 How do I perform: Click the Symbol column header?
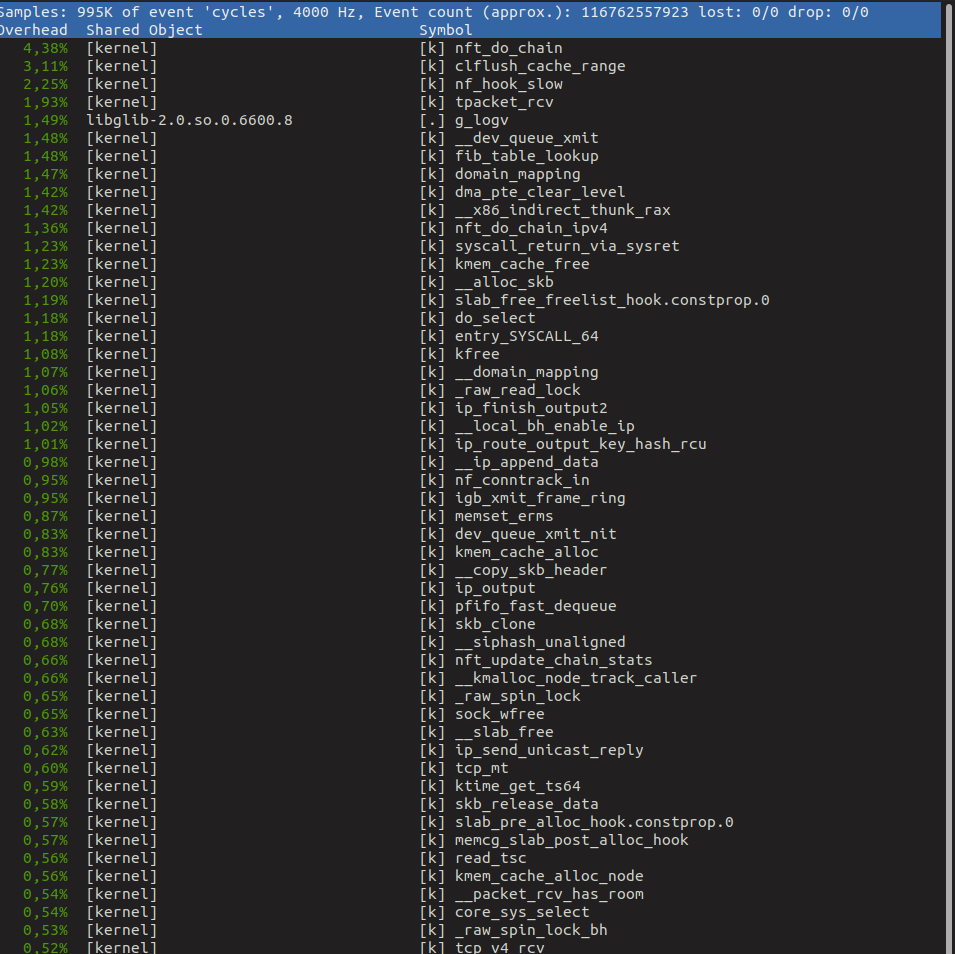[x=445, y=30]
